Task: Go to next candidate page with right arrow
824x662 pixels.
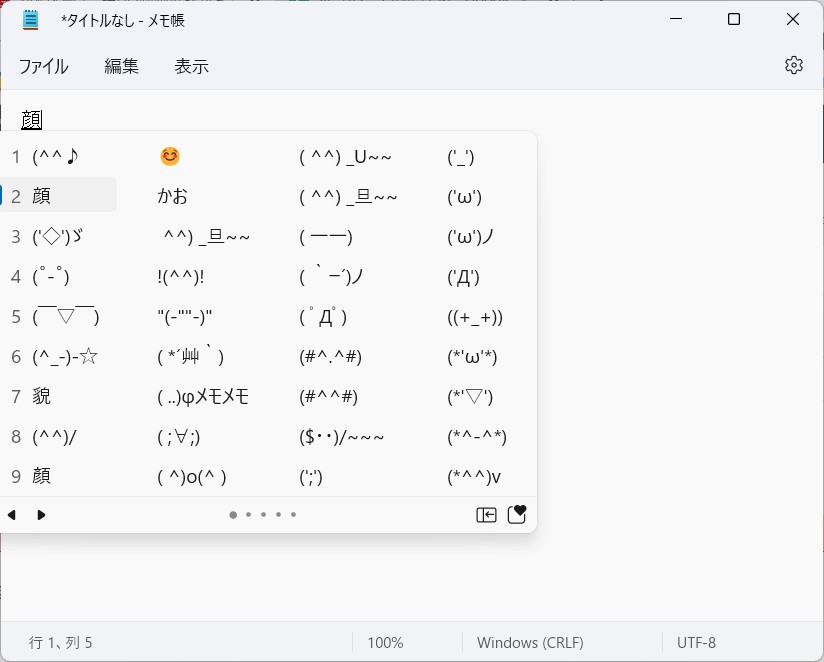Action: (x=40, y=514)
